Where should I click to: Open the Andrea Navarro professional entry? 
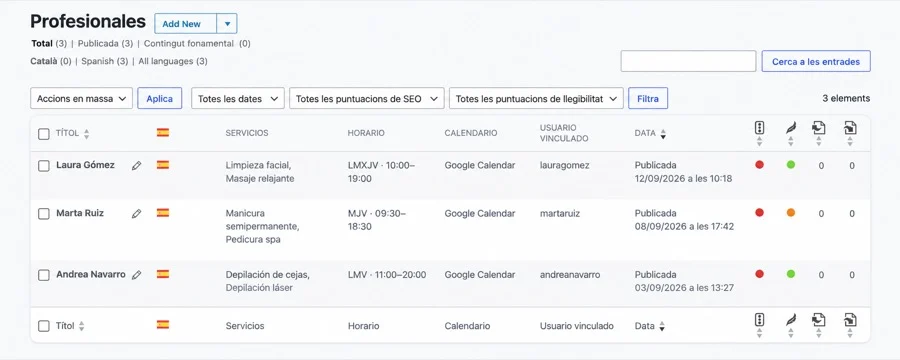click(91, 274)
